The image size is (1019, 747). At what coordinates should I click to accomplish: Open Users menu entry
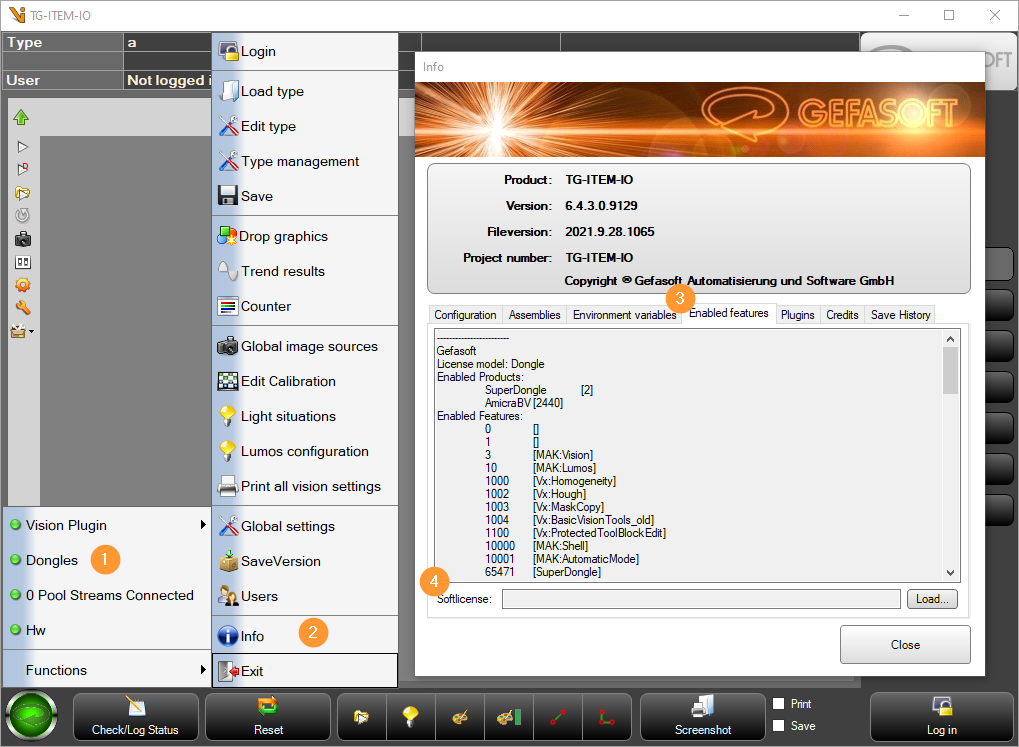pyautogui.click(x=305, y=596)
